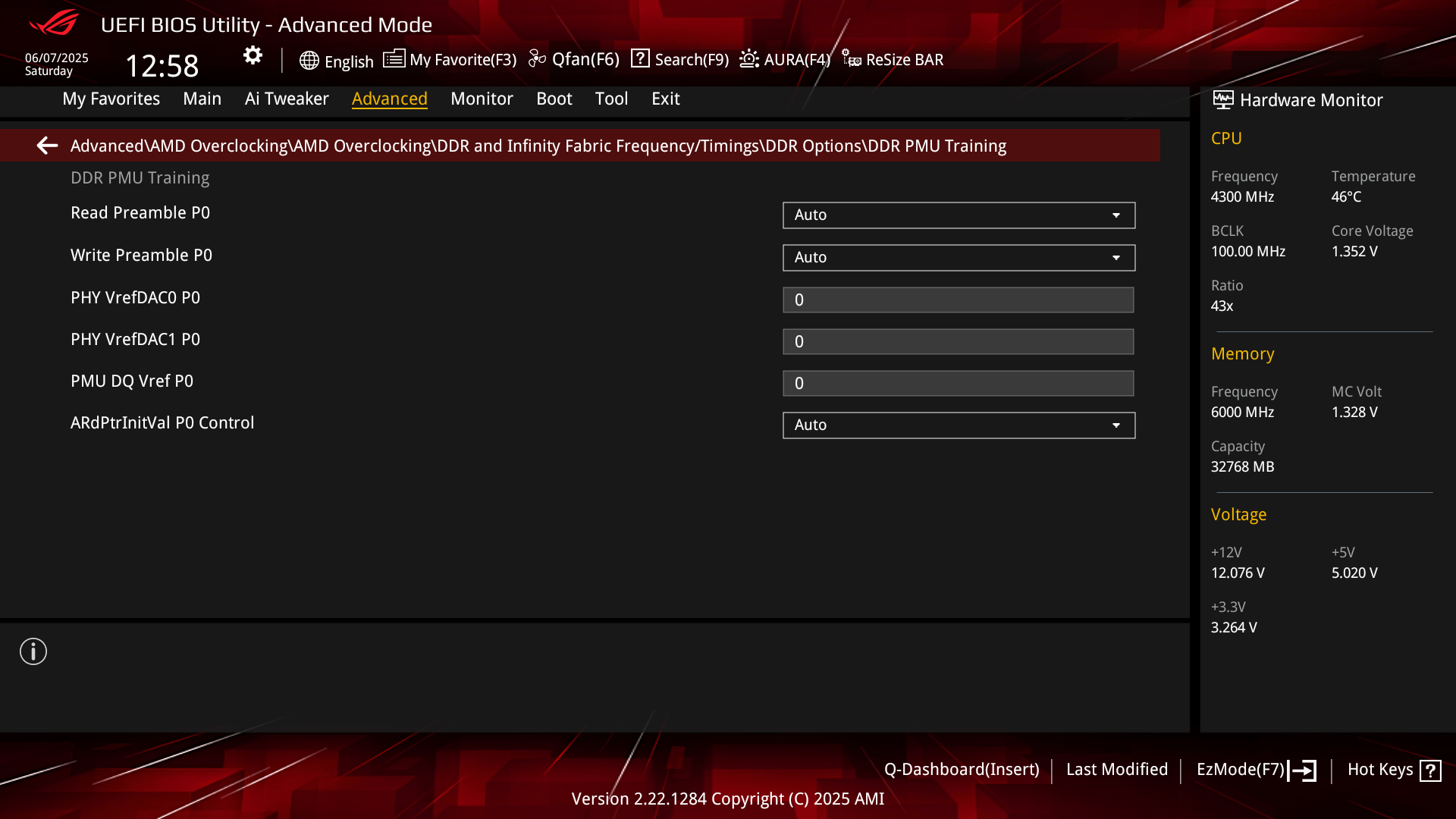Switch to Boot tab

click(x=554, y=99)
